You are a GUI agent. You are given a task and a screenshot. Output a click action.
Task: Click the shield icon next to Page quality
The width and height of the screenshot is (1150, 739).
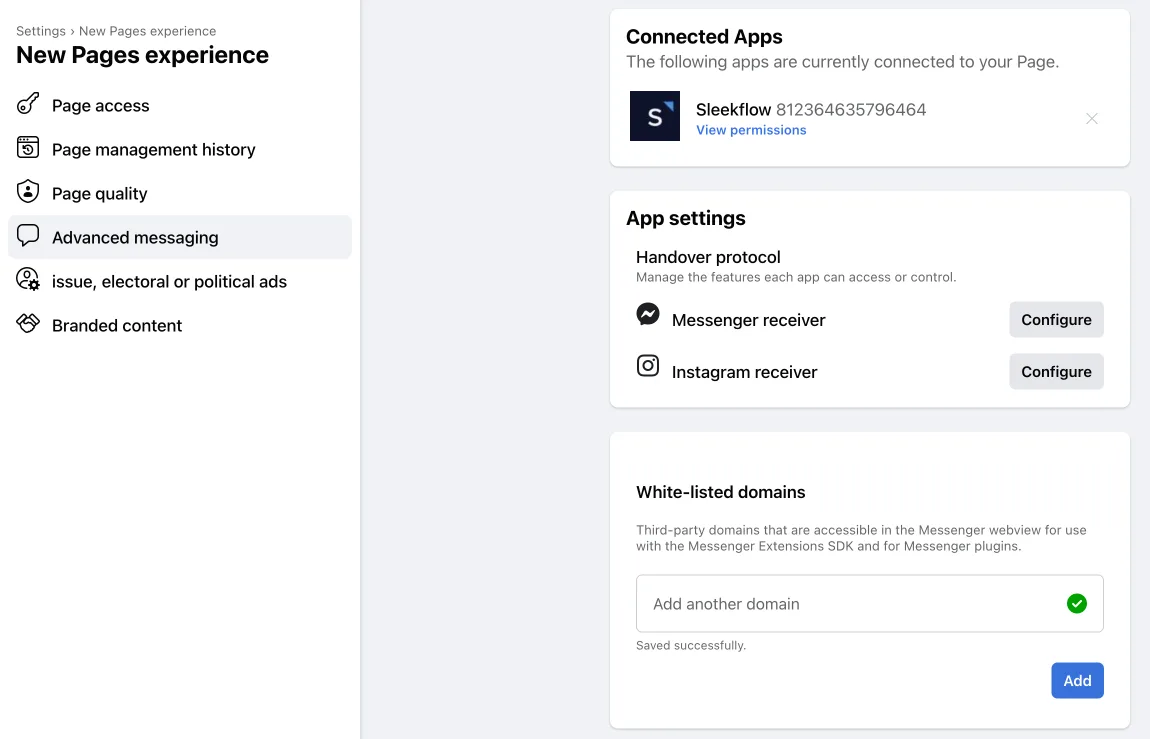[x=28, y=191]
